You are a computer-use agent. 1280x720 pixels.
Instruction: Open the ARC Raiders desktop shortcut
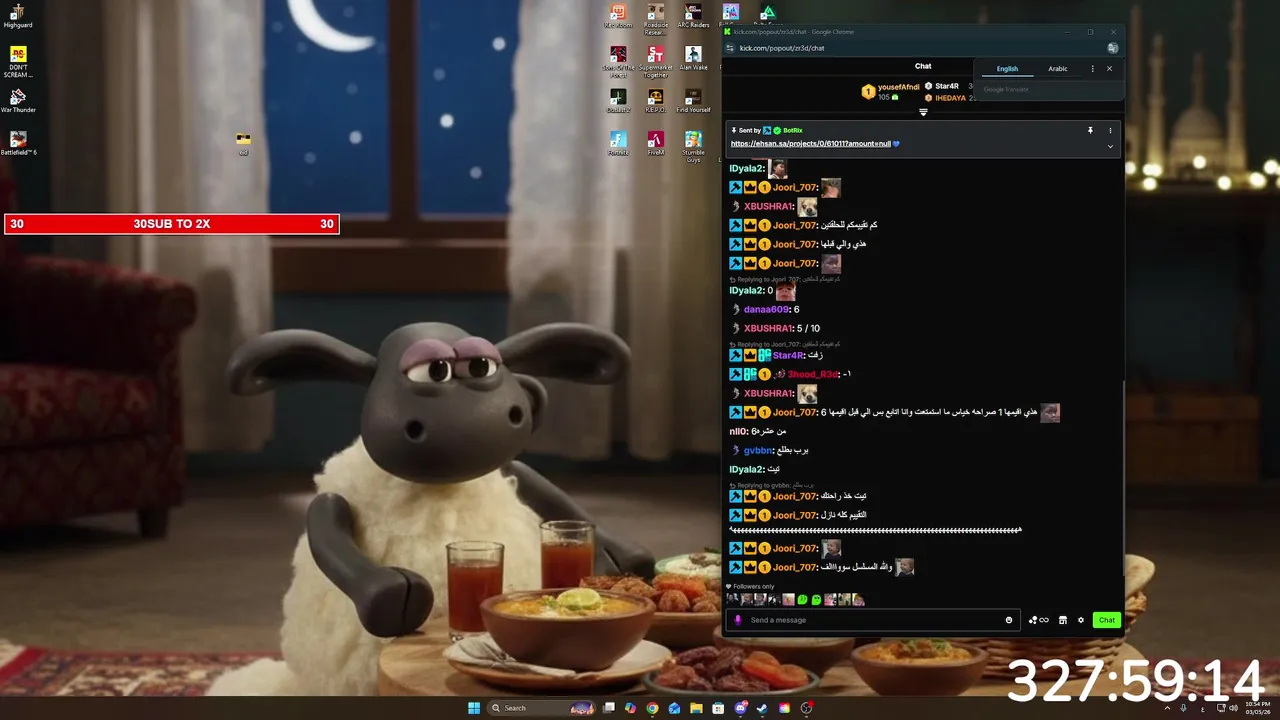coord(693,16)
